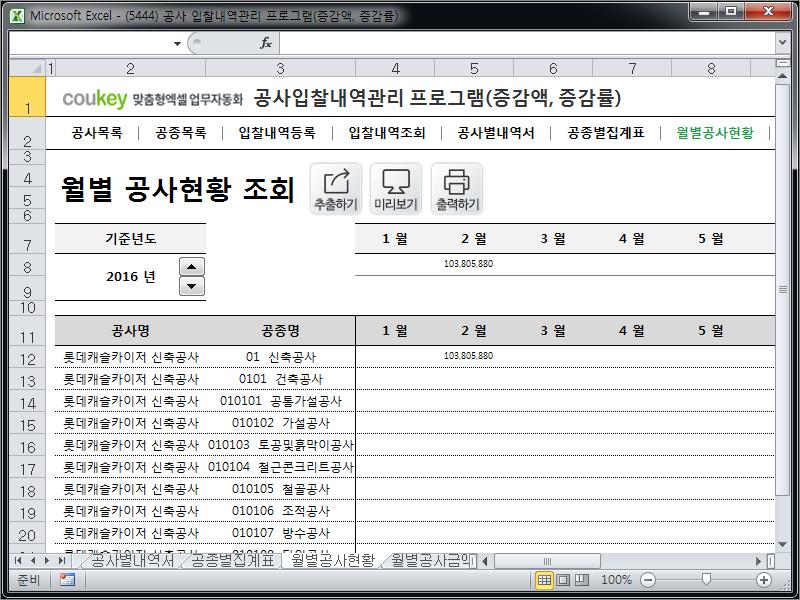
Task: Go to first sheet tab arrow
Action: (x=19, y=561)
